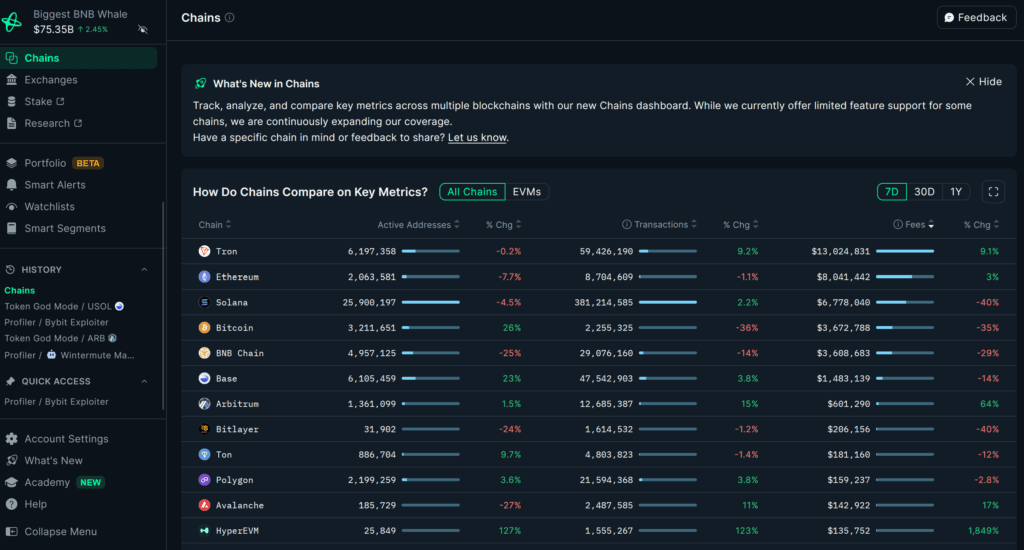
Task: Open Exchanges from the sidebar
Action: [50, 80]
